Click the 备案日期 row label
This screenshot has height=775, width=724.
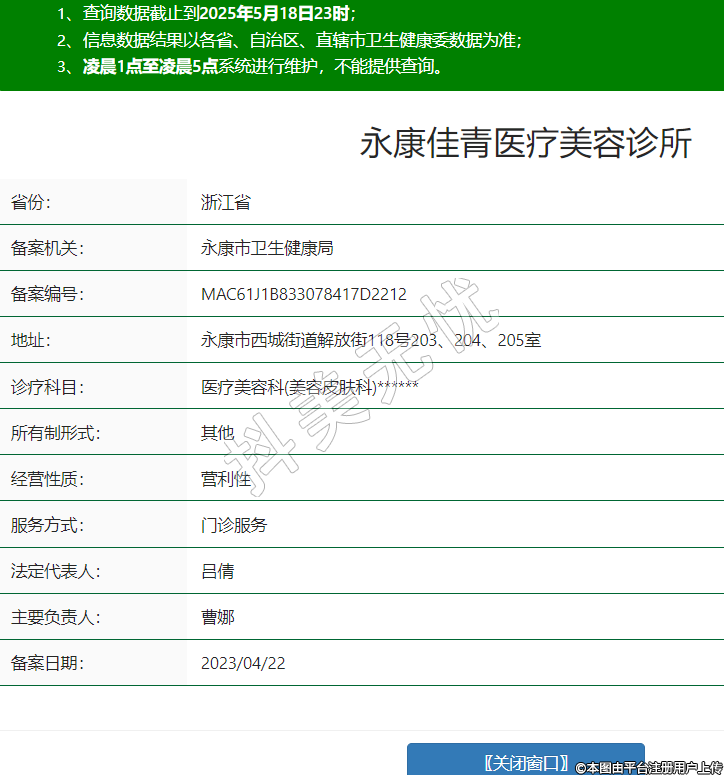(48, 663)
